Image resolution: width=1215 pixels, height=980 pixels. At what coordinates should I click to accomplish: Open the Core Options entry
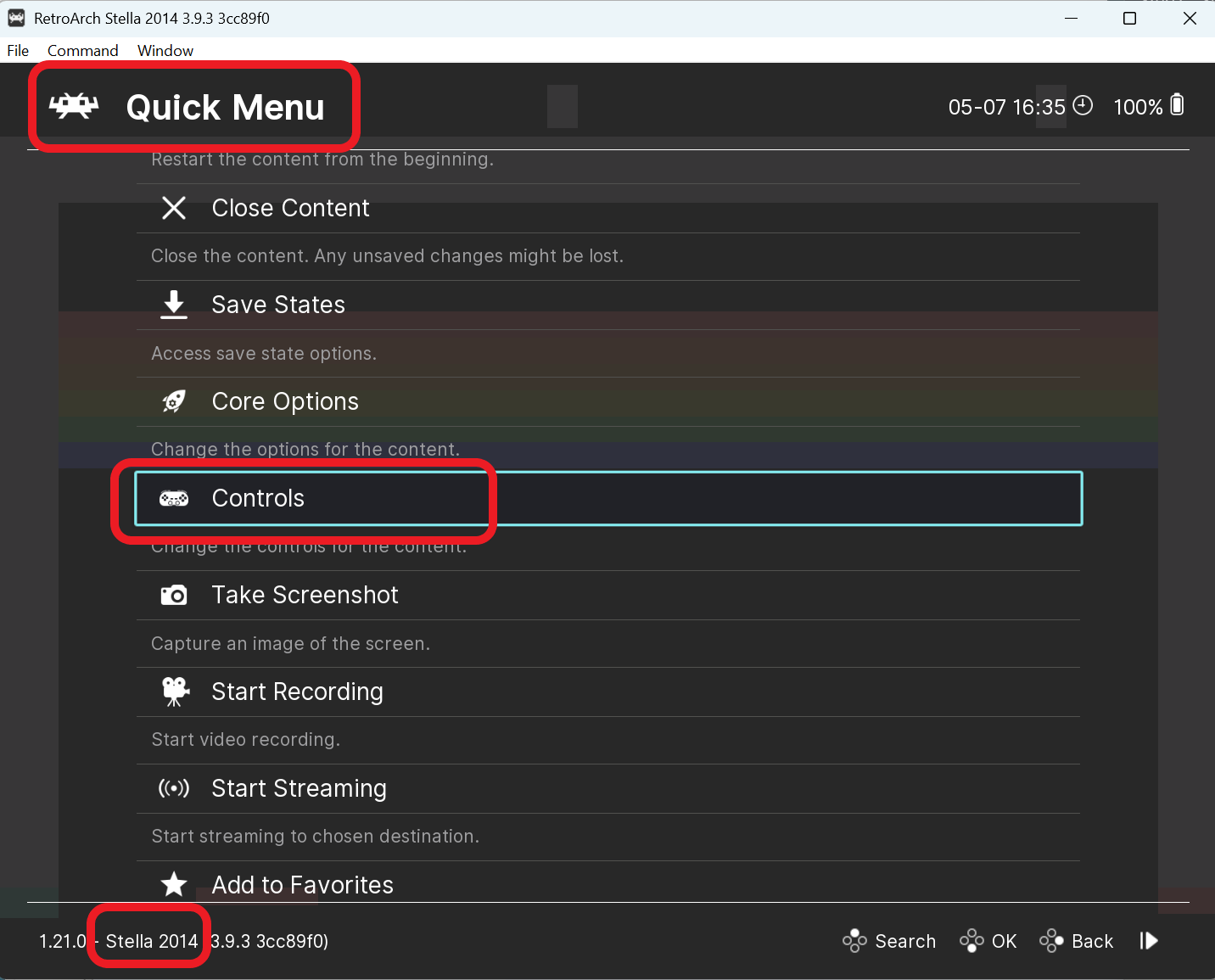(607, 401)
